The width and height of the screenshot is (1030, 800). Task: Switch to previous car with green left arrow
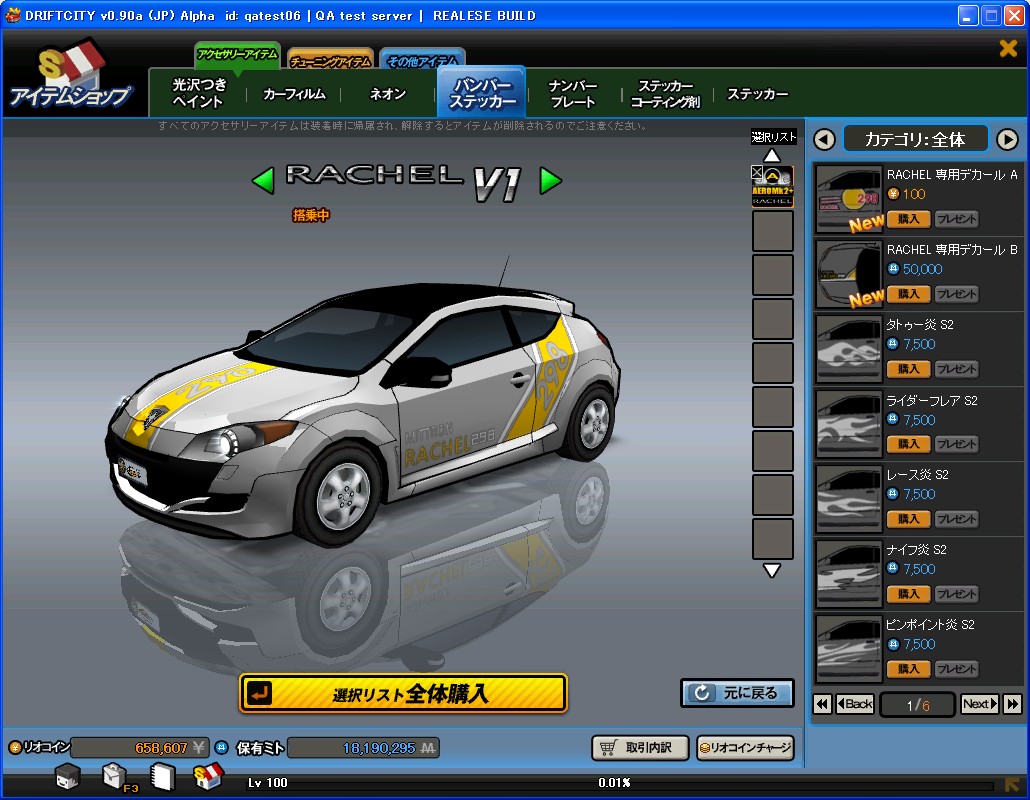tap(263, 181)
